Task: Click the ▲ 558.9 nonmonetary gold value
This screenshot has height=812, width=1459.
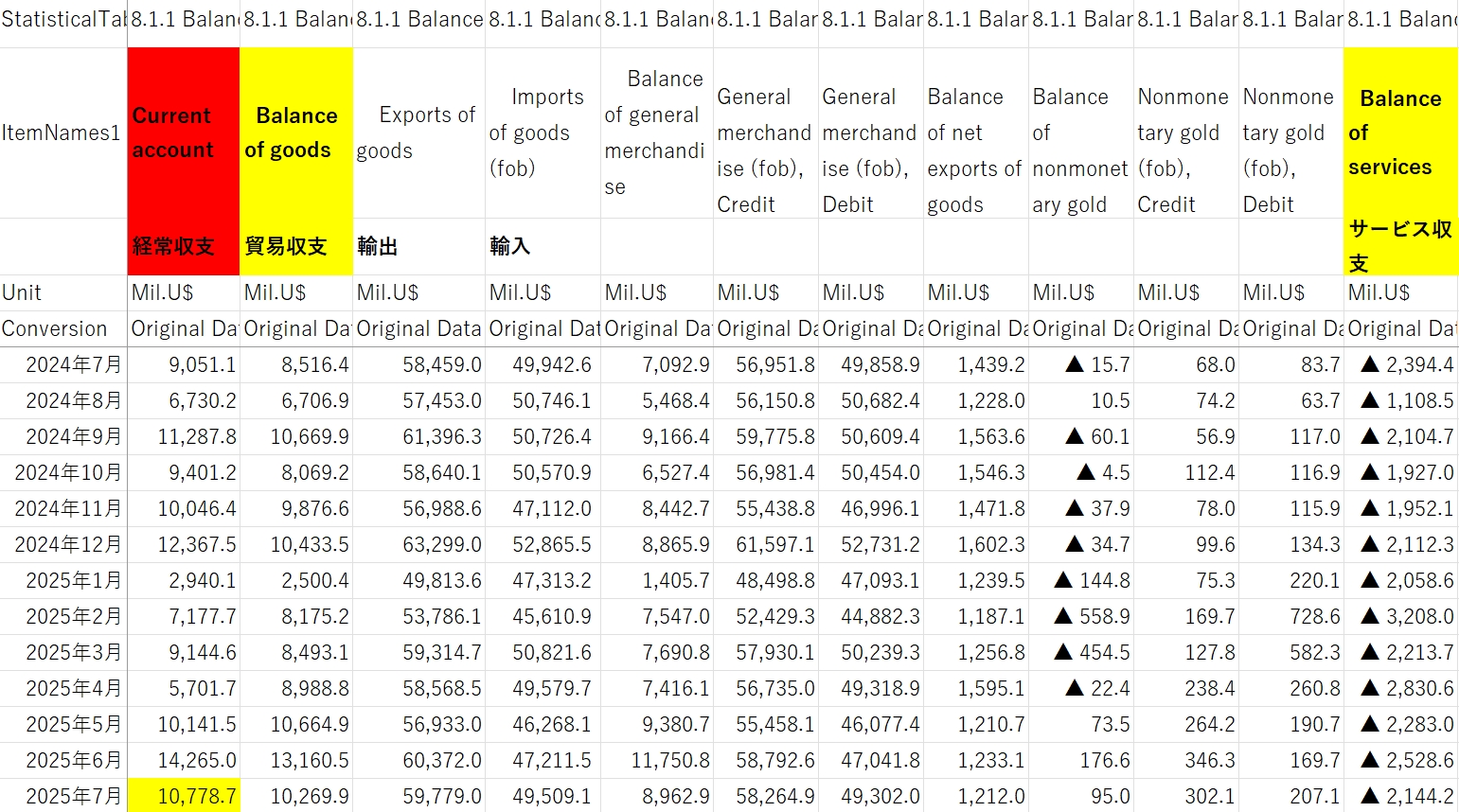Action: click(1080, 617)
